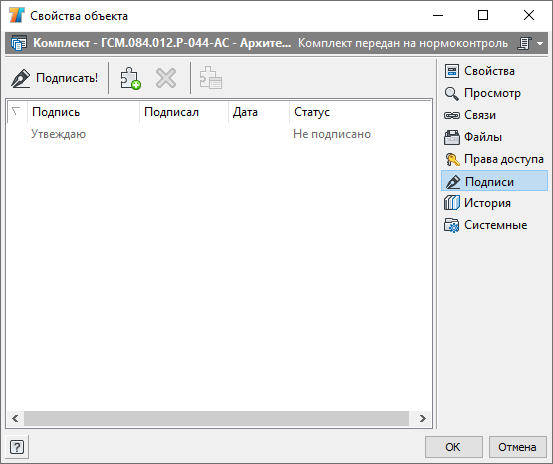This screenshot has height=464, width=553.
Task: Click the add signature icon with green plus
Action: pyautogui.click(x=130, y=78)
